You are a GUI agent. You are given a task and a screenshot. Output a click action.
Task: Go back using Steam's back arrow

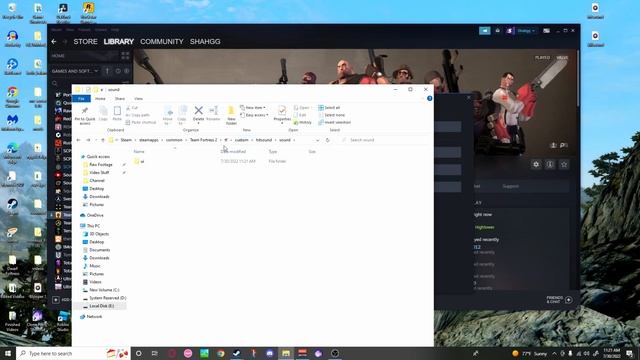pyautogui.click(x=54, y=42)
